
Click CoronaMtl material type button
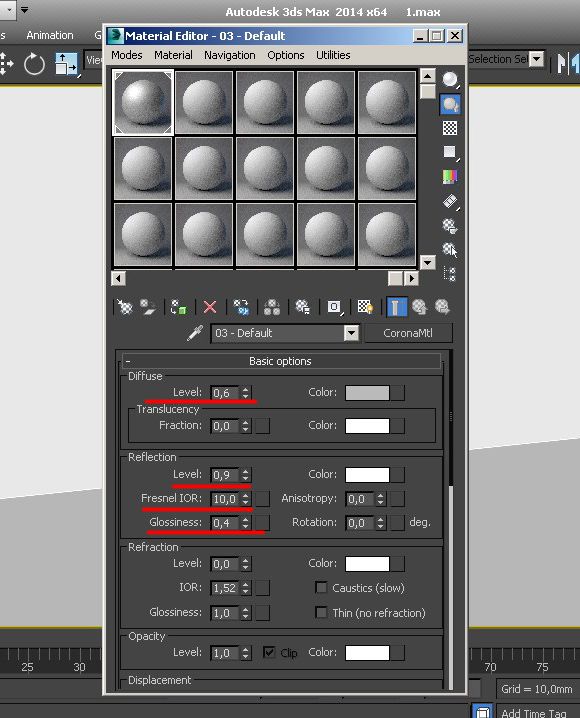[408, 333]
